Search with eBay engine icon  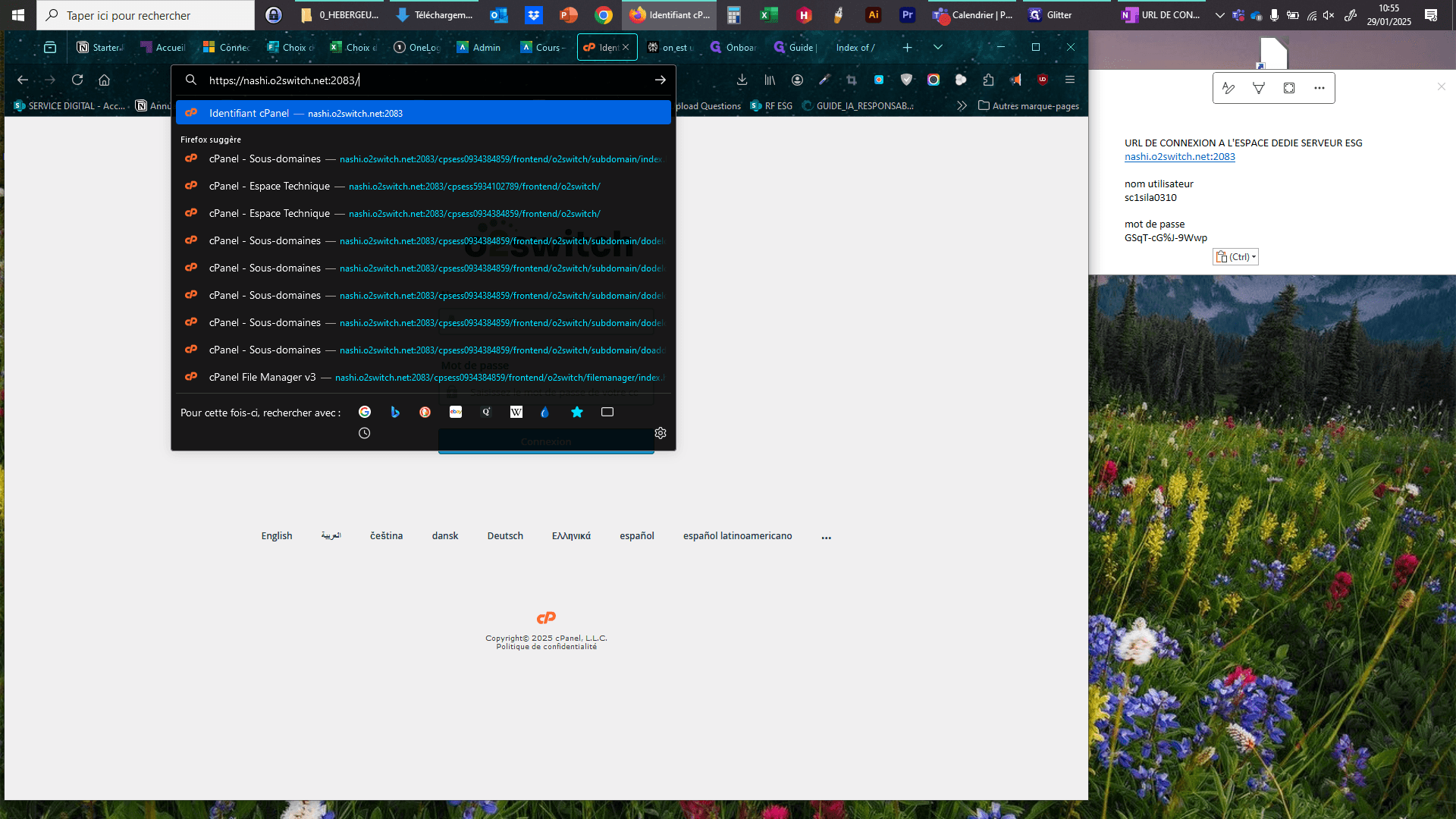pyautogui.click(x=456, y=412)
